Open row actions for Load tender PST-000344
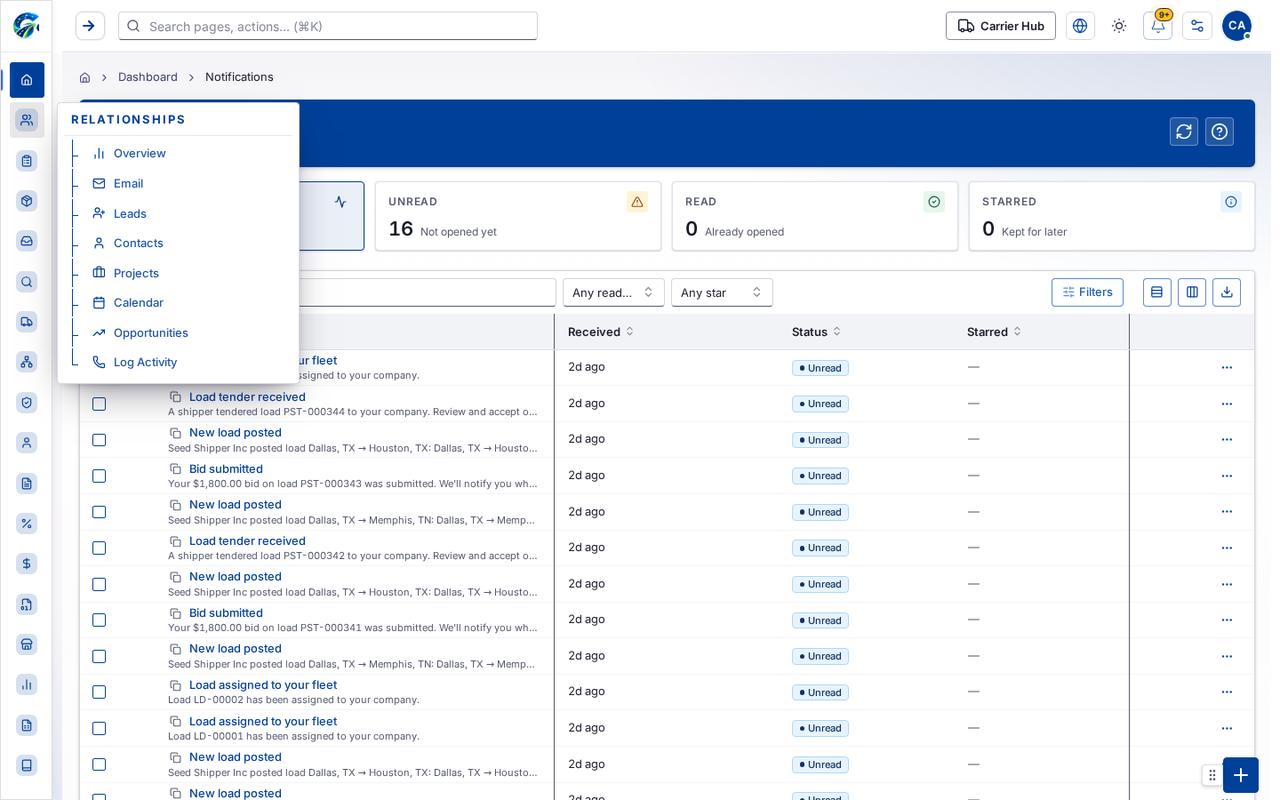This screenshot has width=1280, height=800. [1227, 404]
